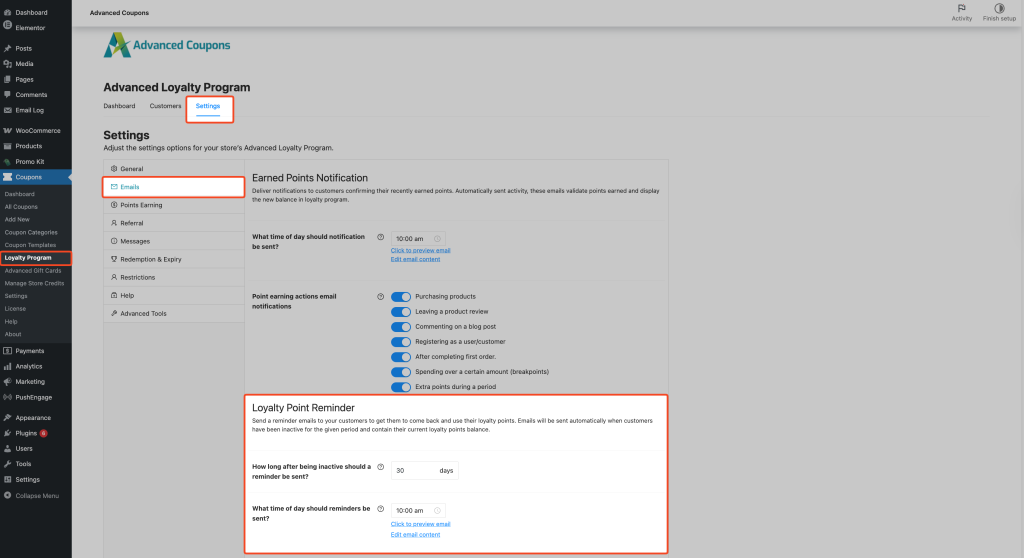Open the Points Earning settings section
The image size is (1024, 558).
coord(174,205)
